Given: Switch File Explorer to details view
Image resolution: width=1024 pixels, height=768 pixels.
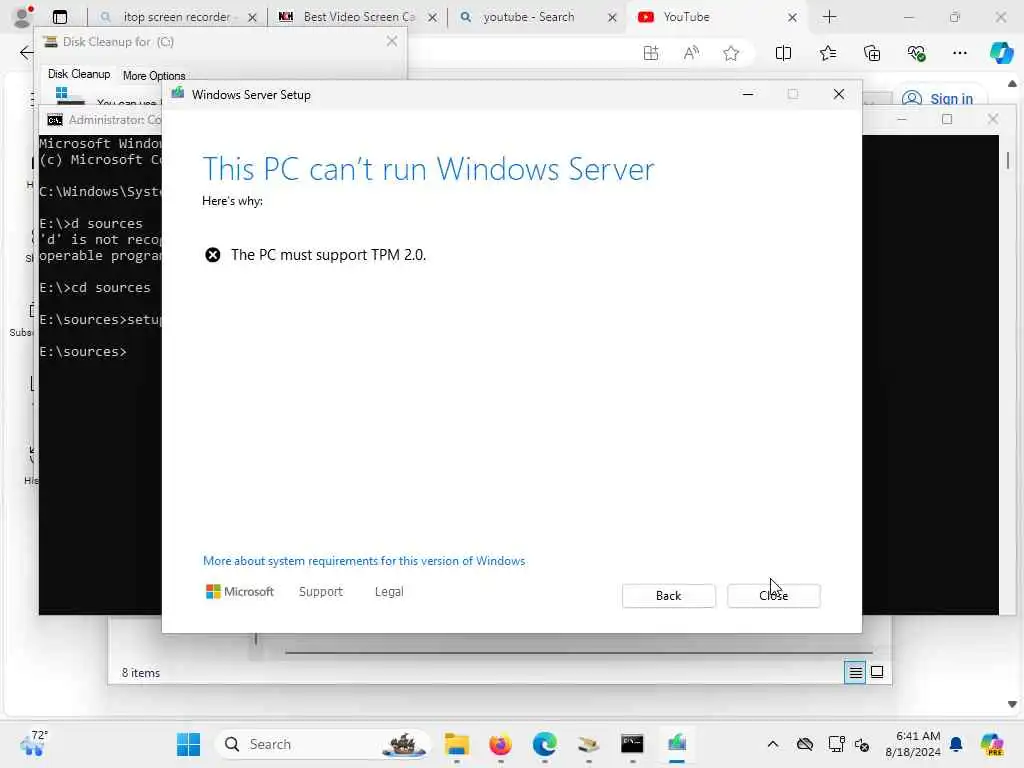Looking at the screenshot, I should (855, 672).
